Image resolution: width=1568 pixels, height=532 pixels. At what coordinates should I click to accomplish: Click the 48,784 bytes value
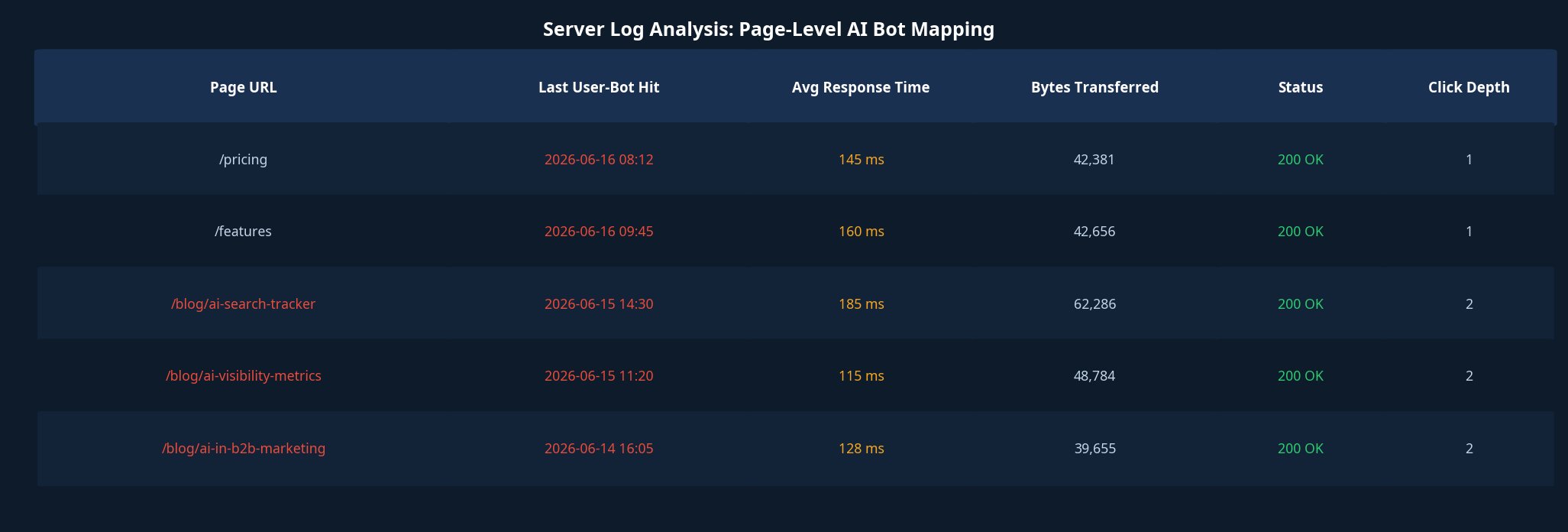coord(1094,376)
